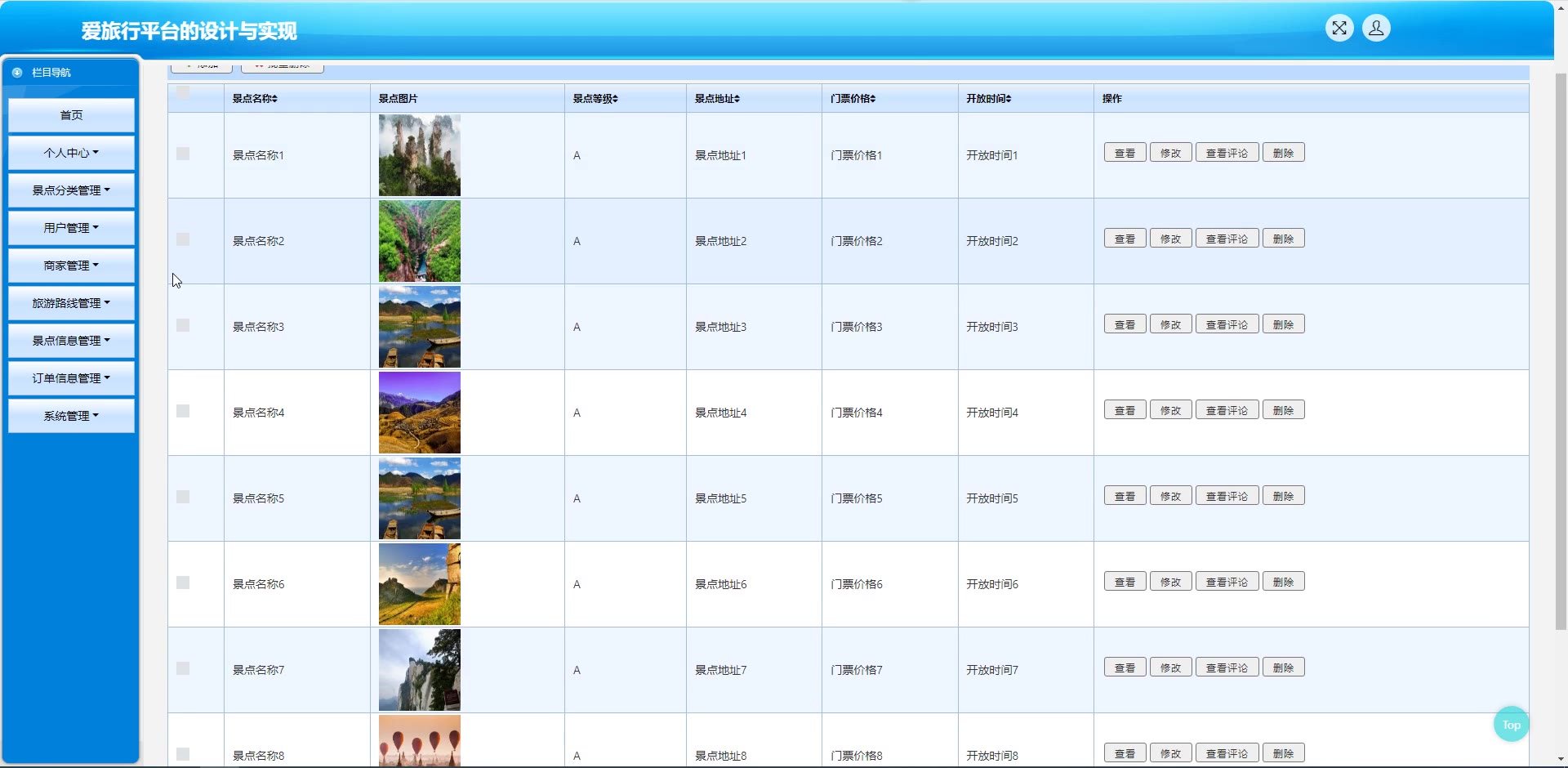This screenshot has width=1568, height=768.
Task: Click the 栏目导航 circle icon in the sidebar
Action: point(17,73)
